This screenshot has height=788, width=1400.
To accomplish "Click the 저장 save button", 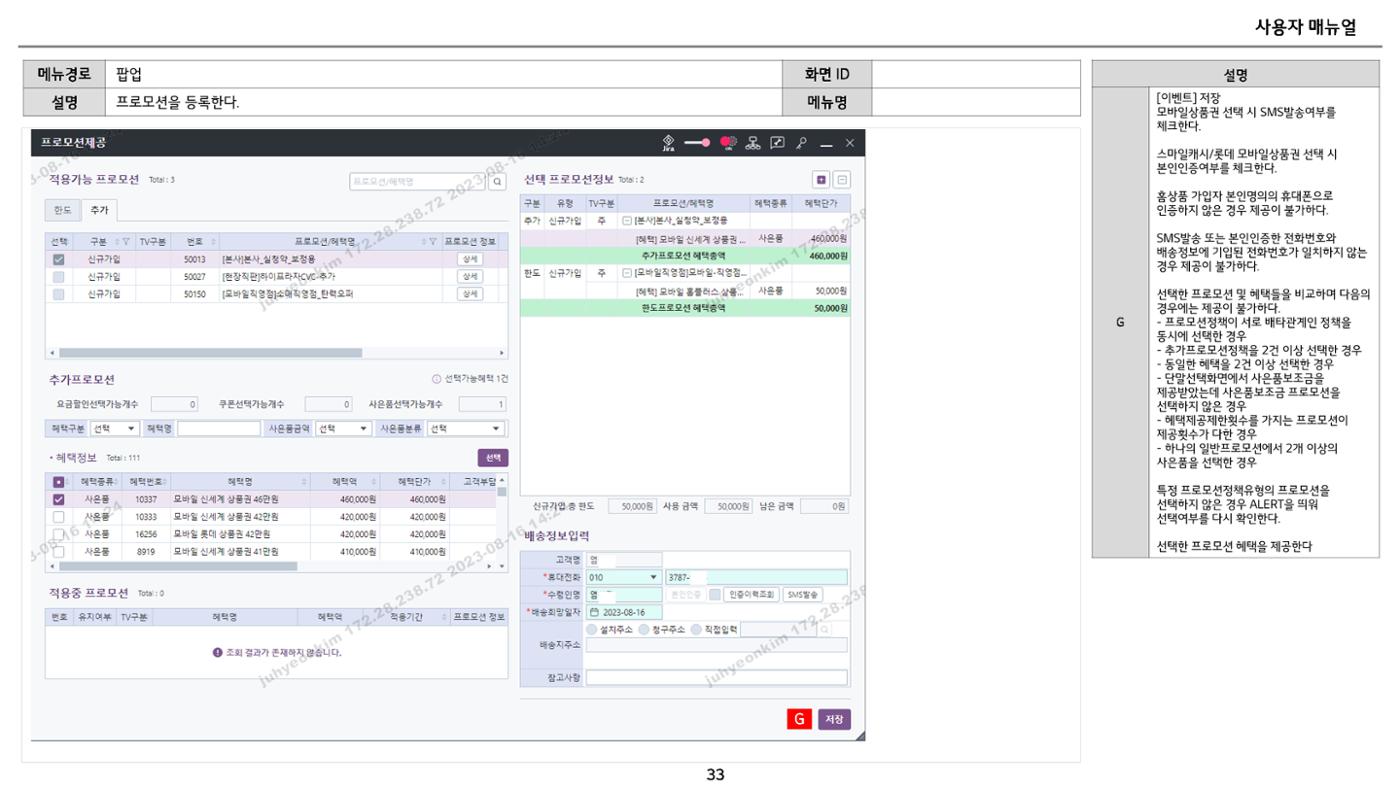I will 834,719.
